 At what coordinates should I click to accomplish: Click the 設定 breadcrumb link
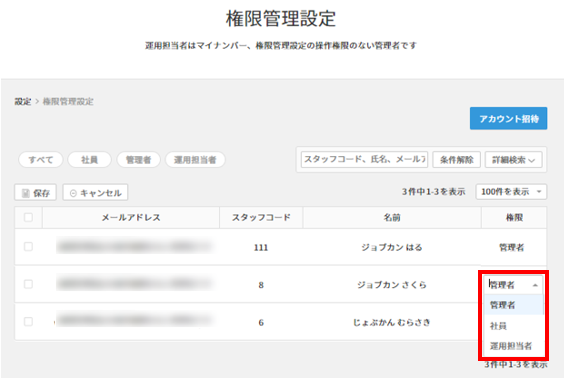point(23,102)
